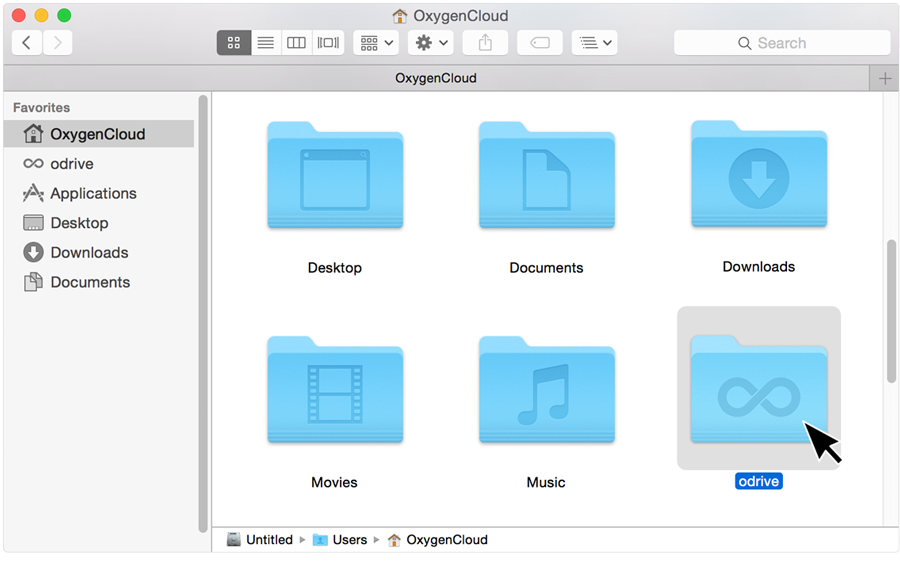Select the Desktop folder icon
Viewport: 900px width, 565px height.
point(335,175)
